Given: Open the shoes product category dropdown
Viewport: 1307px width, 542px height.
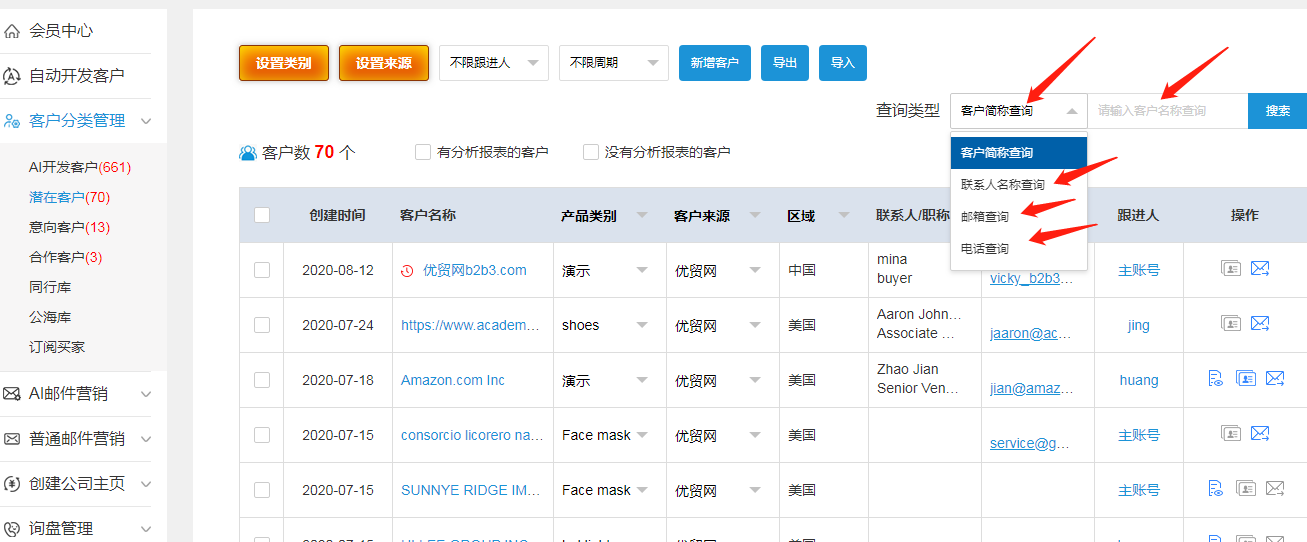Looking at the screenshot, I should click(605, 325).
